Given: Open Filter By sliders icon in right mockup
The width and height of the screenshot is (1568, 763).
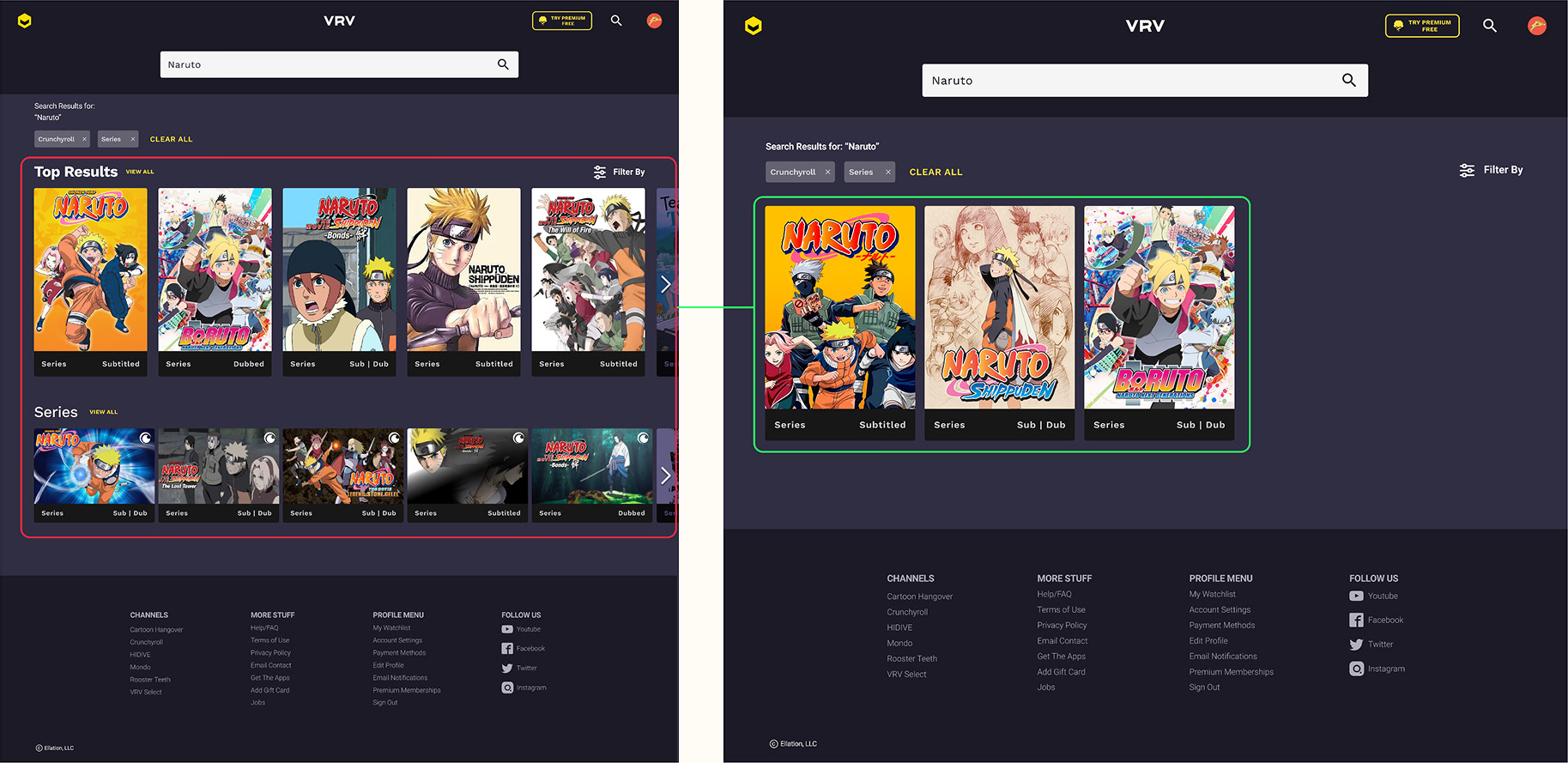Looking at the screenshot, I should tap(1468, 170).
